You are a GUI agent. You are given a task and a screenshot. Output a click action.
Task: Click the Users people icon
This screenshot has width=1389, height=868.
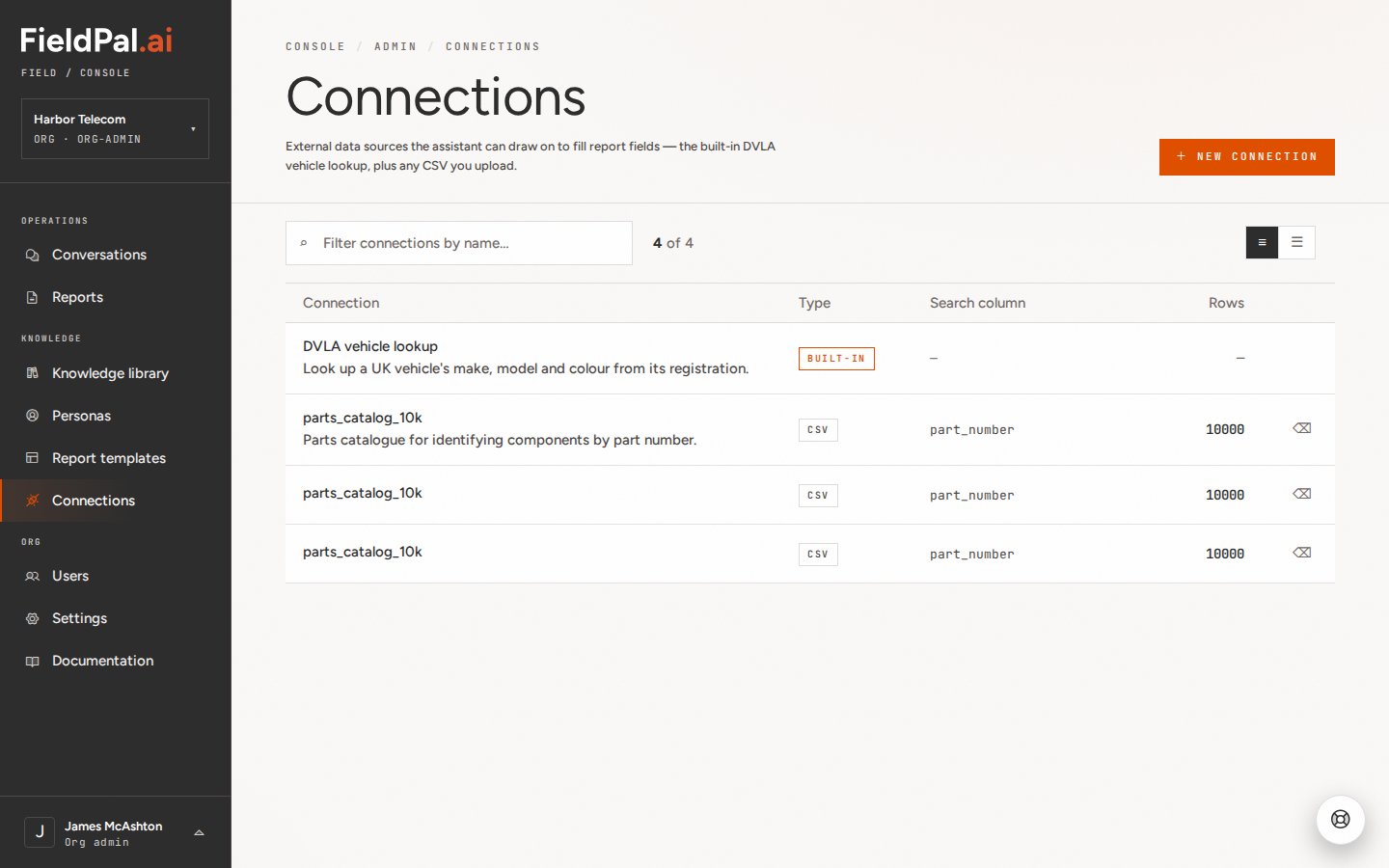[32, 576]
